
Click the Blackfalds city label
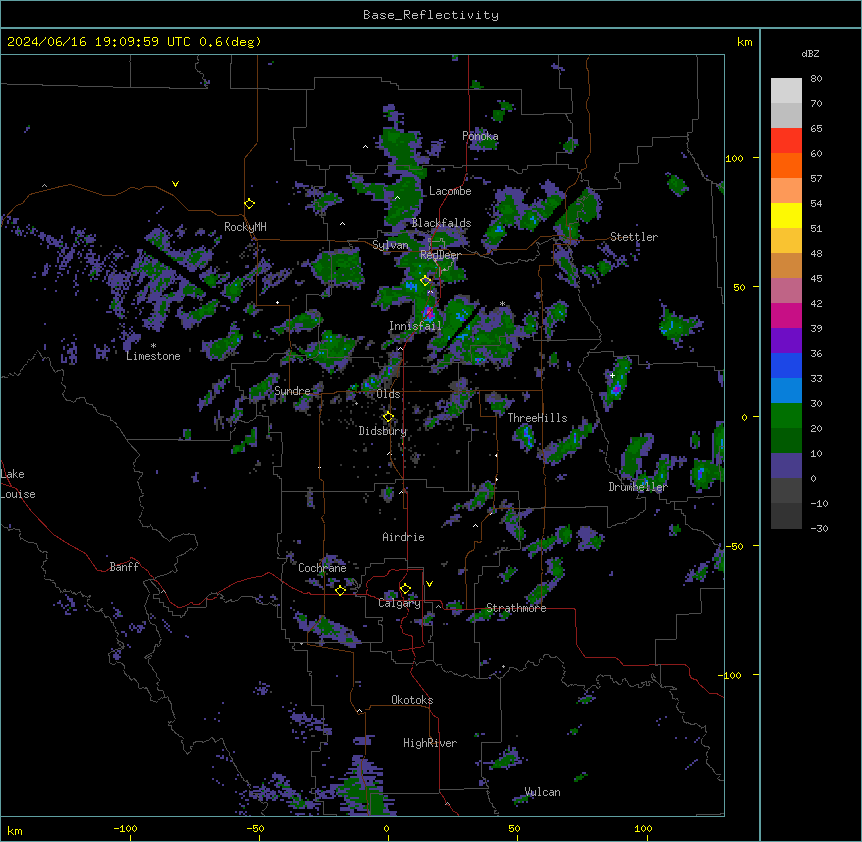pyautogui.click(x=441, y=223)
